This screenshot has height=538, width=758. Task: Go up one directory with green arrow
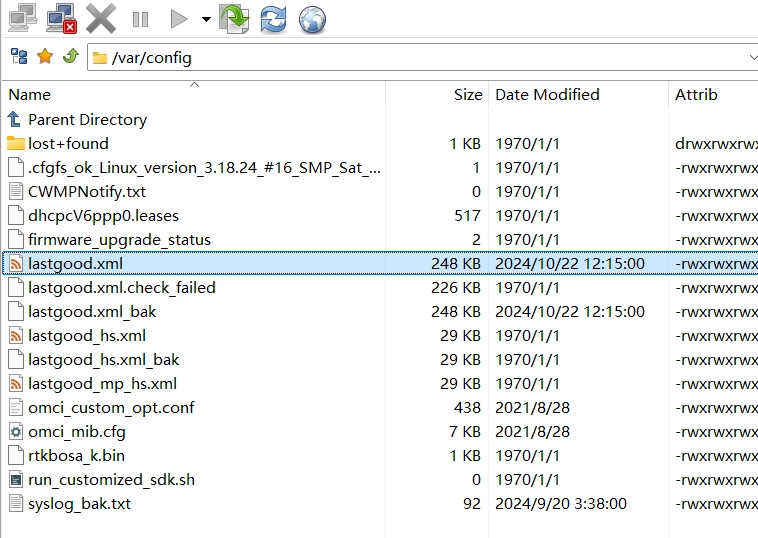pos(70,57)
